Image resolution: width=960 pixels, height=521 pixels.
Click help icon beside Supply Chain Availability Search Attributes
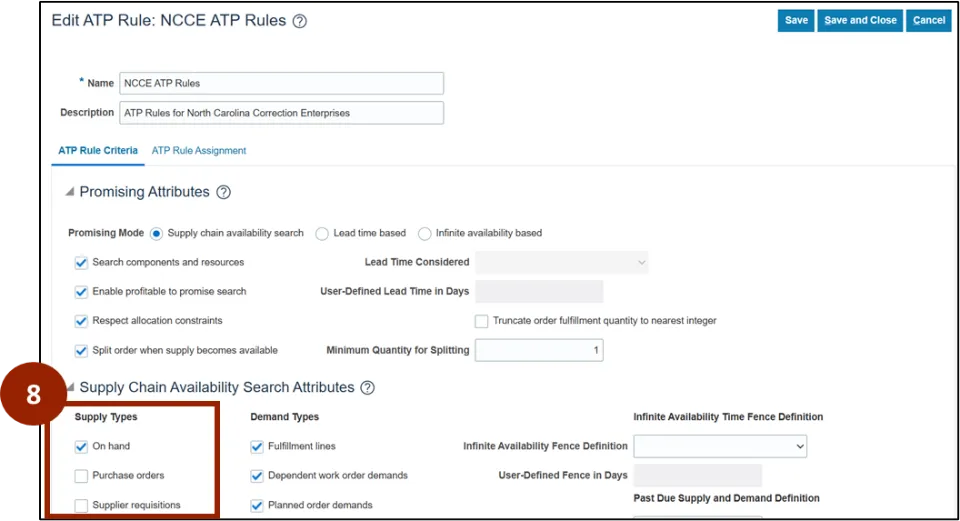[x=367, y=387]
